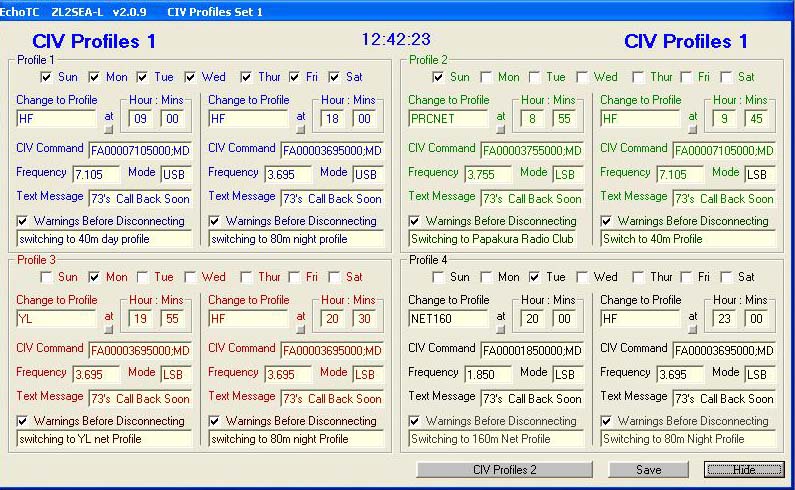Screen dimensions: 795x490
Task: Click the small "at" button beside Profile 4's 23:00 entry
Action: [x=691, y=328]
